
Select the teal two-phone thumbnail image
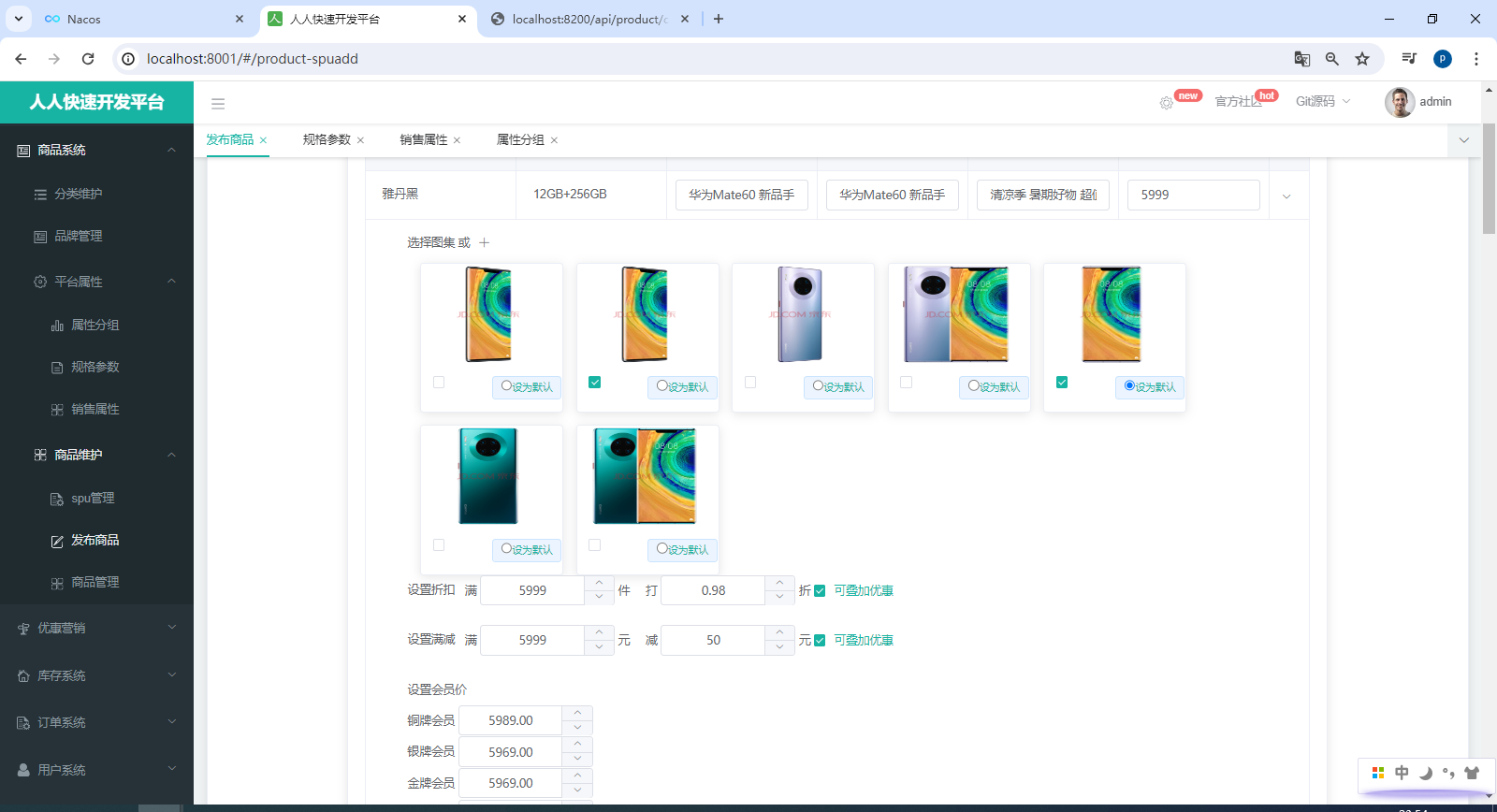click(645, 476)
